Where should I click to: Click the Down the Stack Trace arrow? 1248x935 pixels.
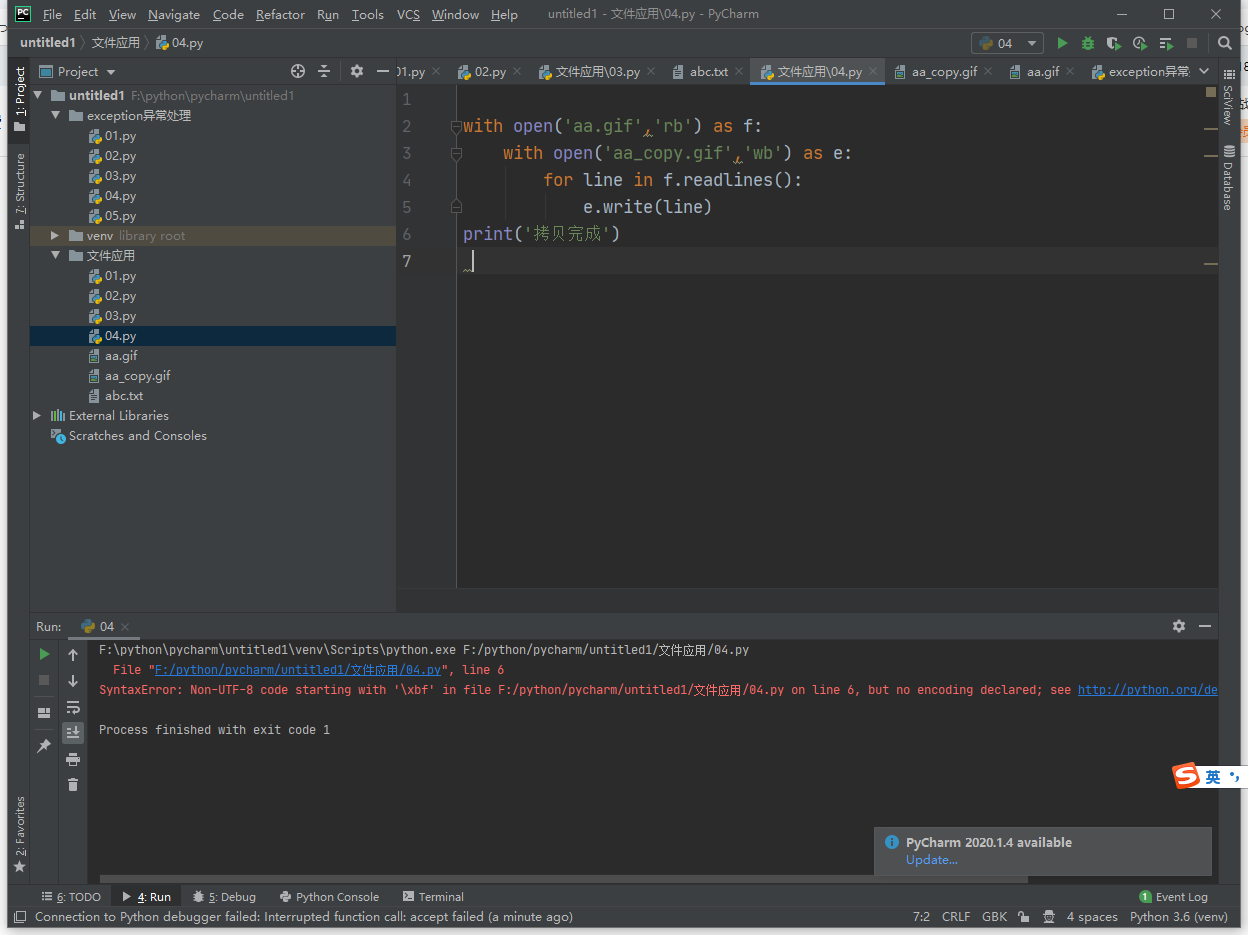[x=73, y=681]
